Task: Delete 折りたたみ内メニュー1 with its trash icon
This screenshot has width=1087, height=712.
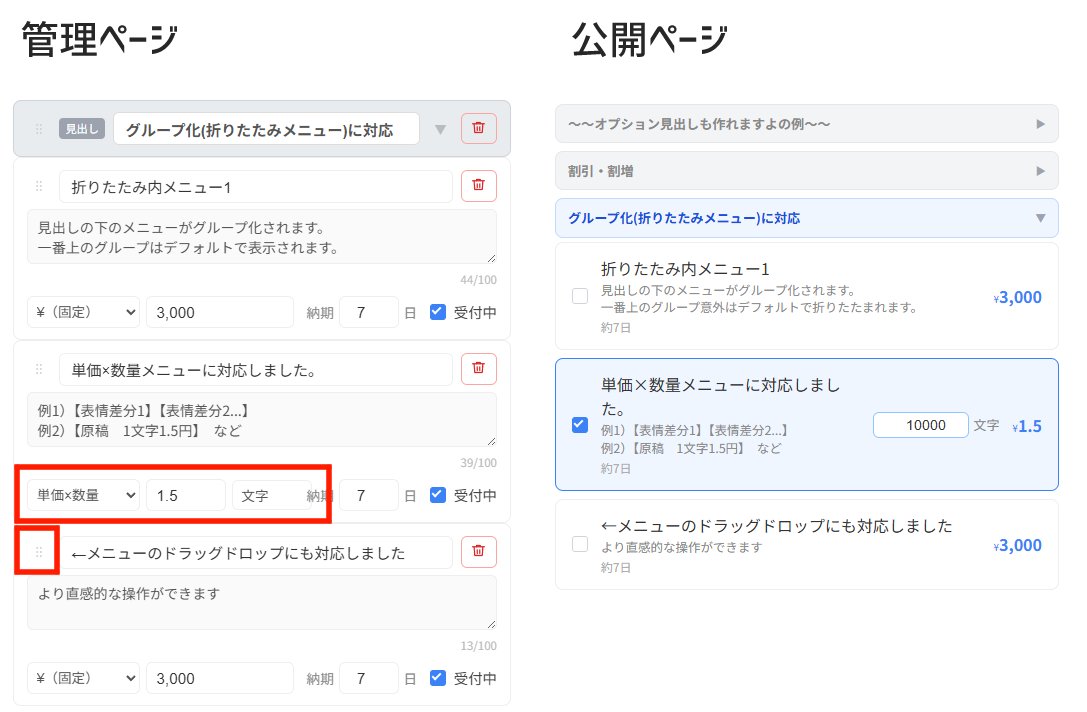Action: tap(478, 186)
